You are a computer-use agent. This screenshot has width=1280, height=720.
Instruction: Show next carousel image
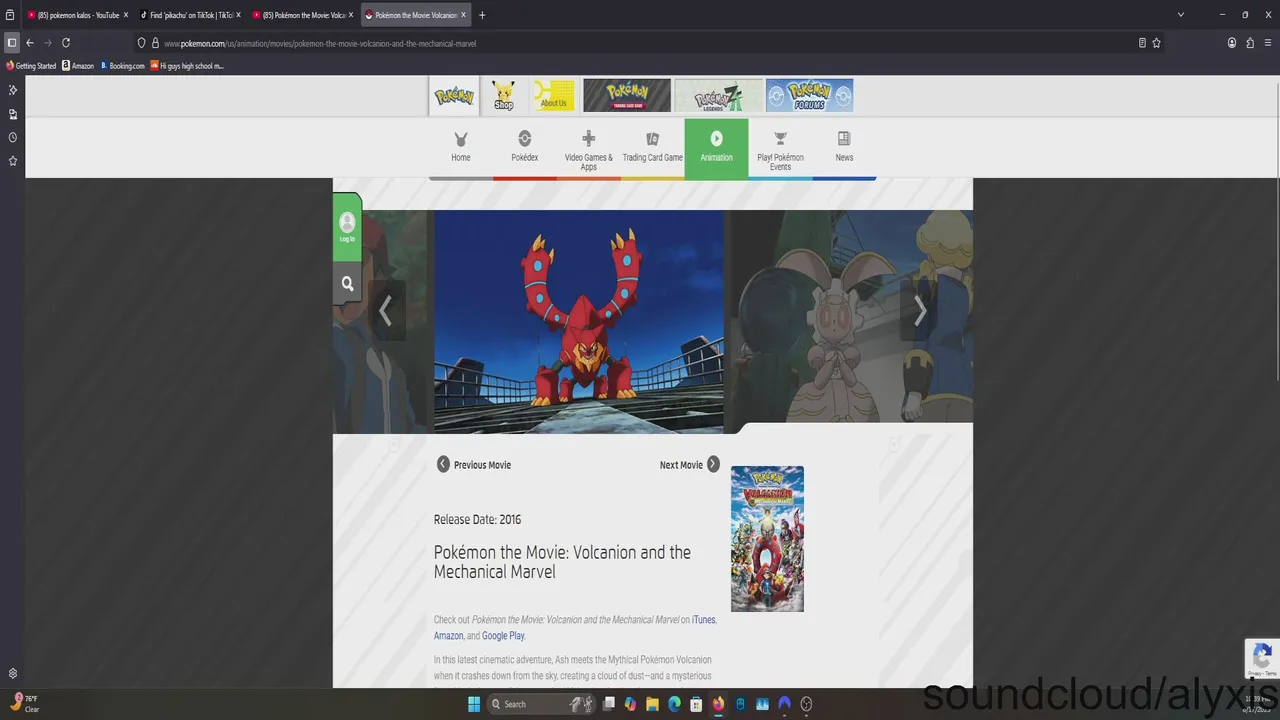point(919,311)
